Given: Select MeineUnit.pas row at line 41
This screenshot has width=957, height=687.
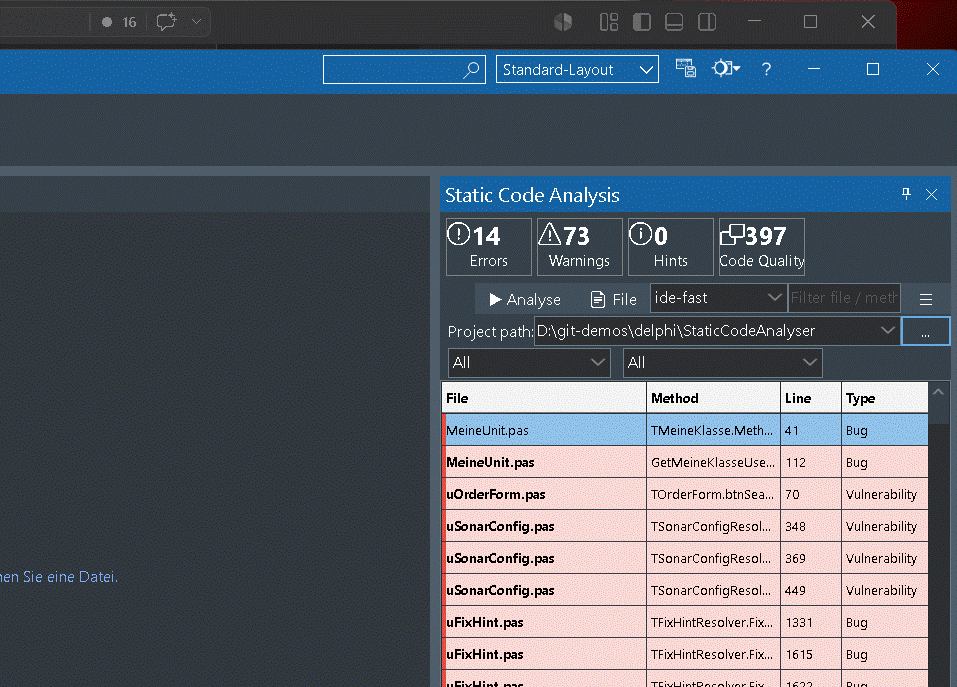Looking at the screenshot, I should [685, 430].
